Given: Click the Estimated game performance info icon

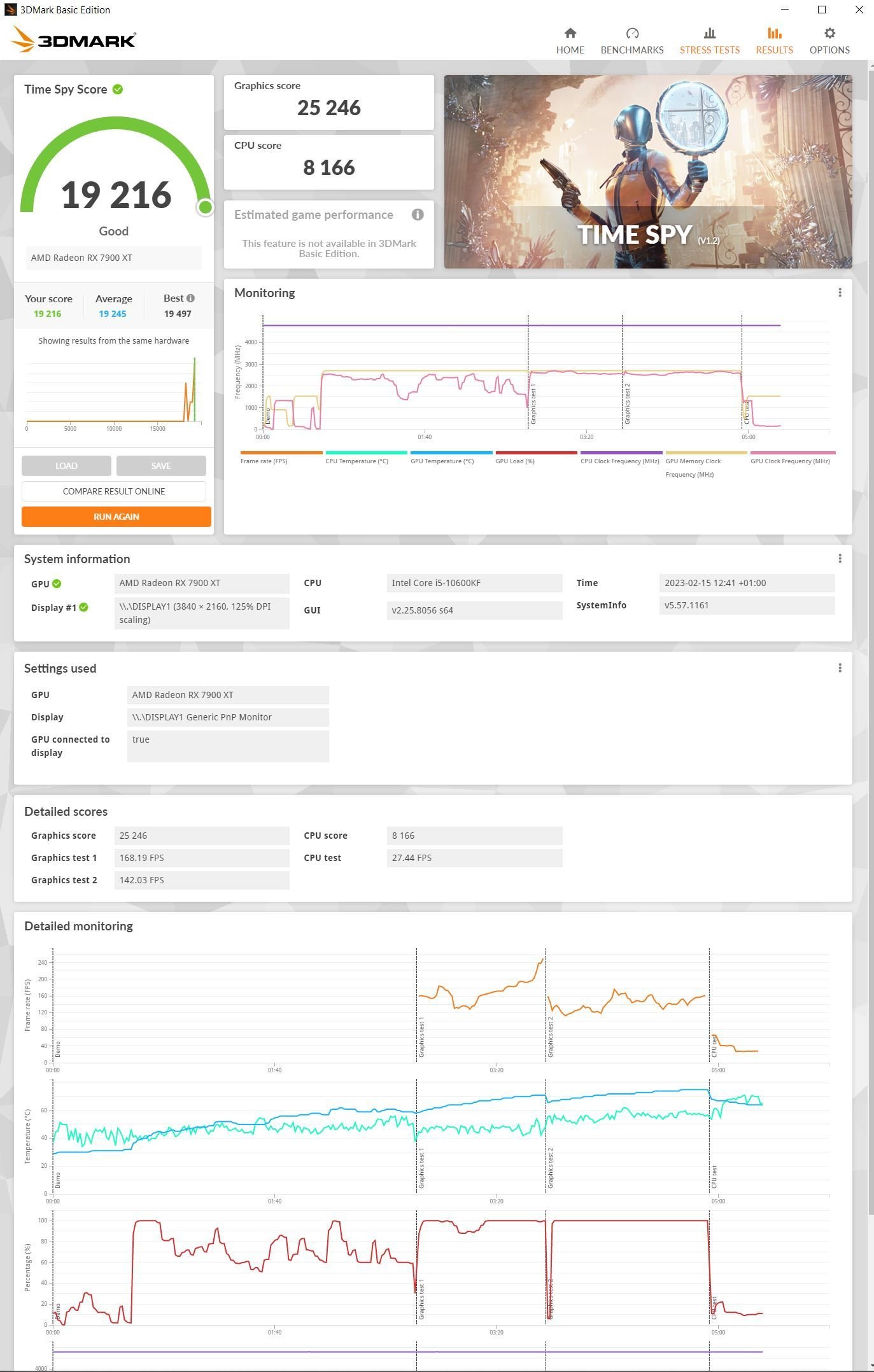Looking at the screenshot, I should pos(418,215).
